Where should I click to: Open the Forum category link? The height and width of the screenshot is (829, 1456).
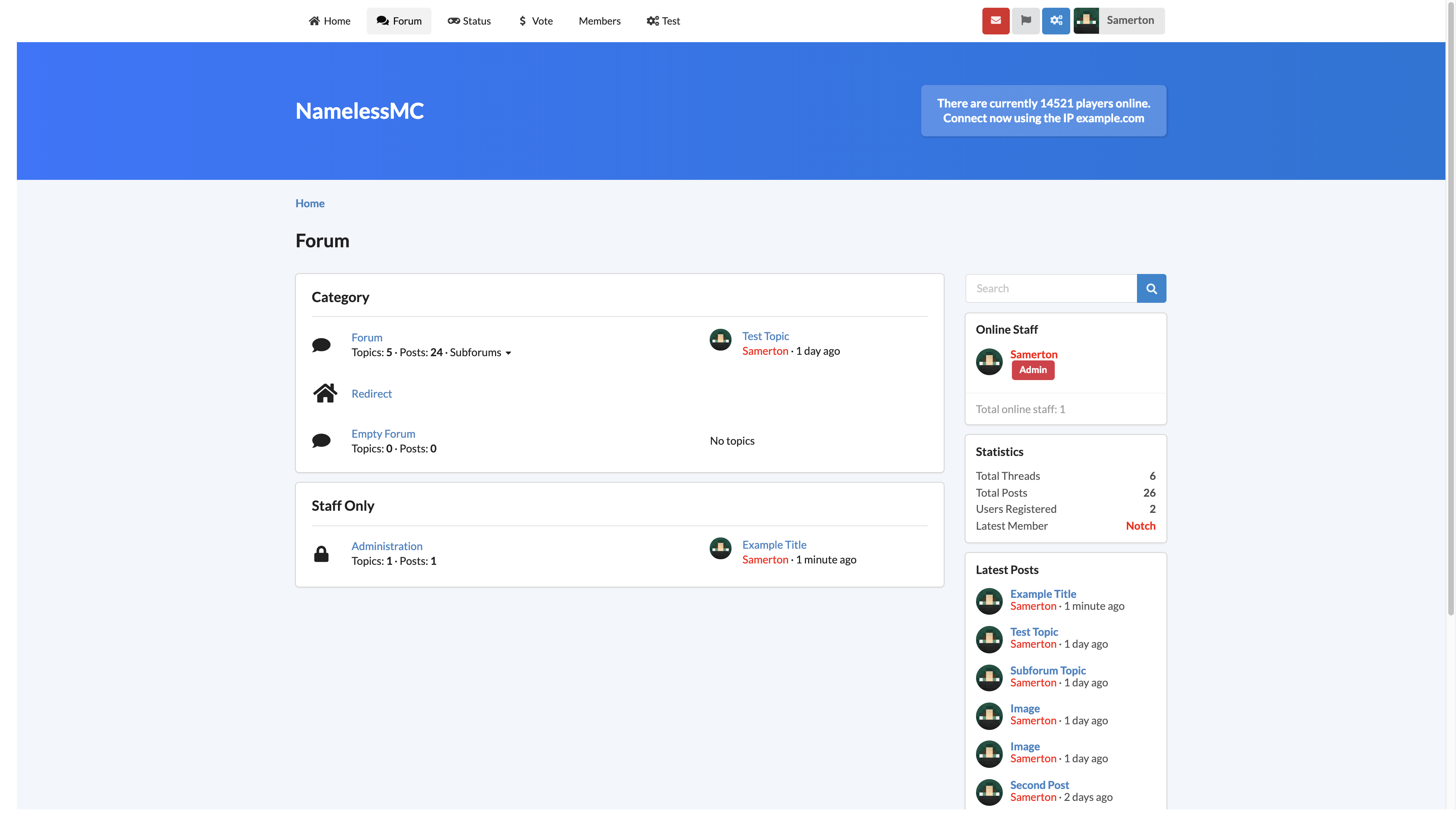tap(366, 337)
